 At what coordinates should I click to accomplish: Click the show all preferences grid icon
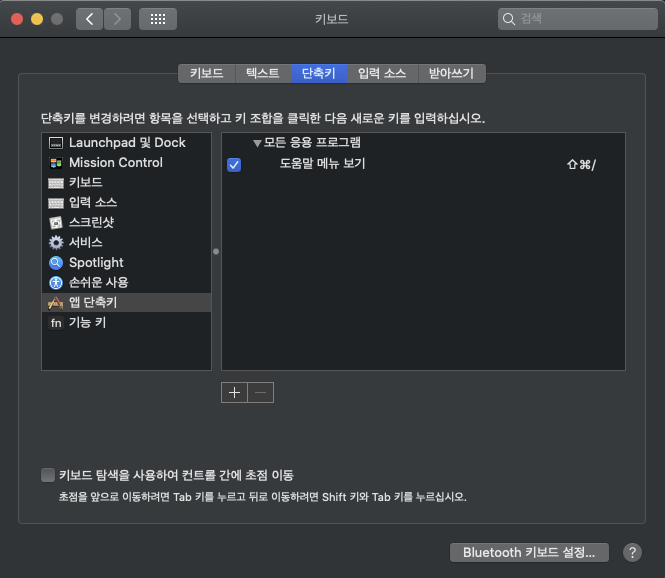pyautogui.click(x=158, y=19)
